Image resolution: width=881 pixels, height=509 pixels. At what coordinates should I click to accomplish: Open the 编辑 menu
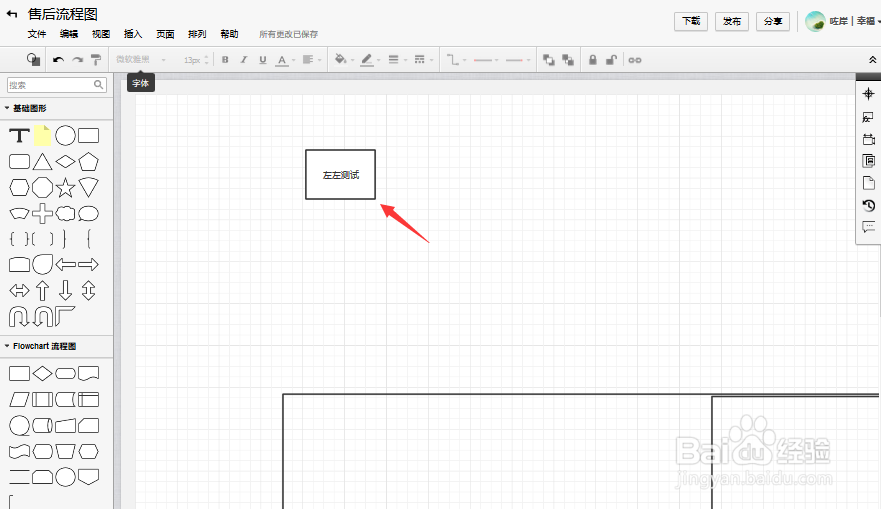(69, 34)
